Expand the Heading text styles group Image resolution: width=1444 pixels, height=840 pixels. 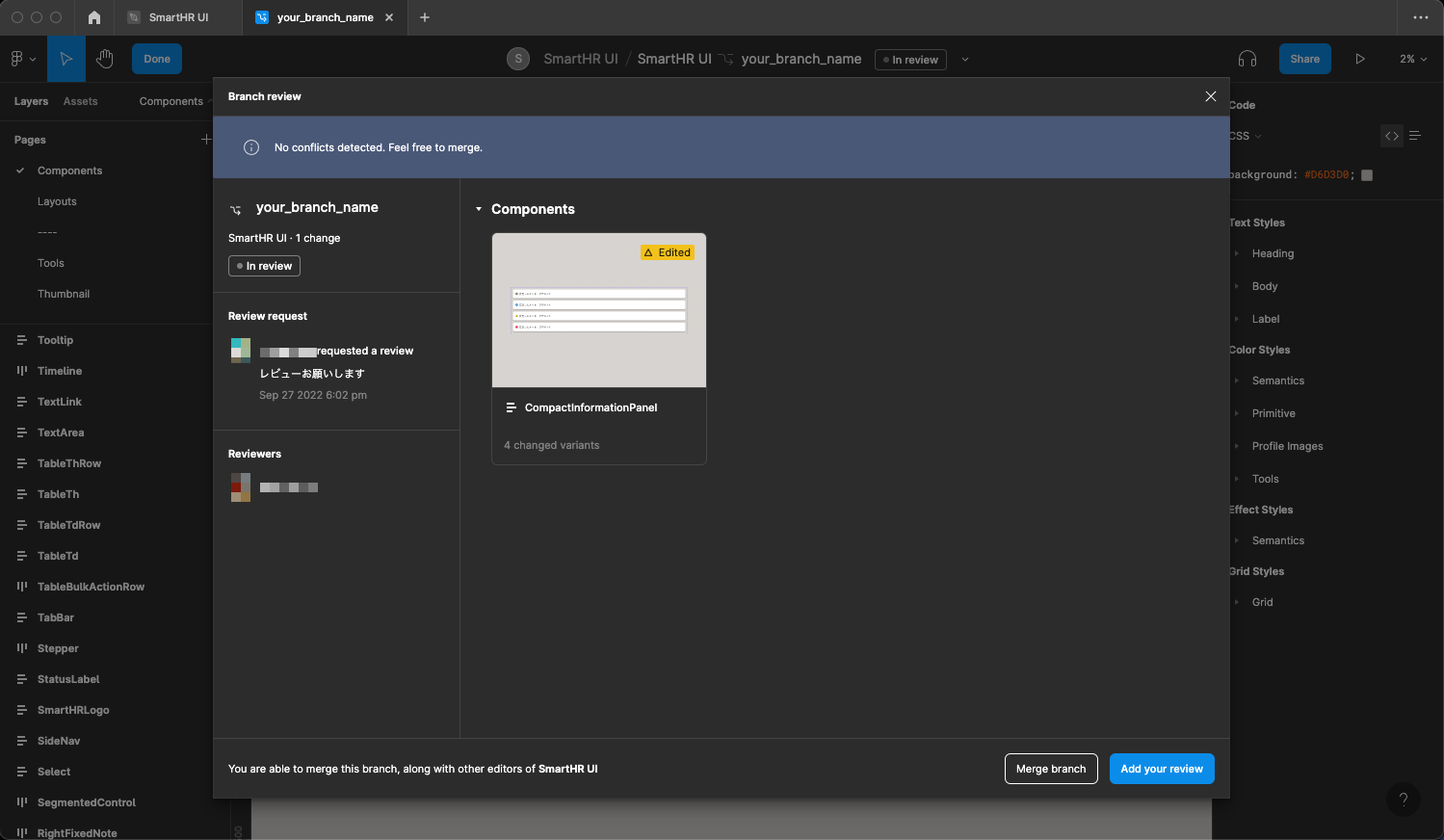point(1237,253)
